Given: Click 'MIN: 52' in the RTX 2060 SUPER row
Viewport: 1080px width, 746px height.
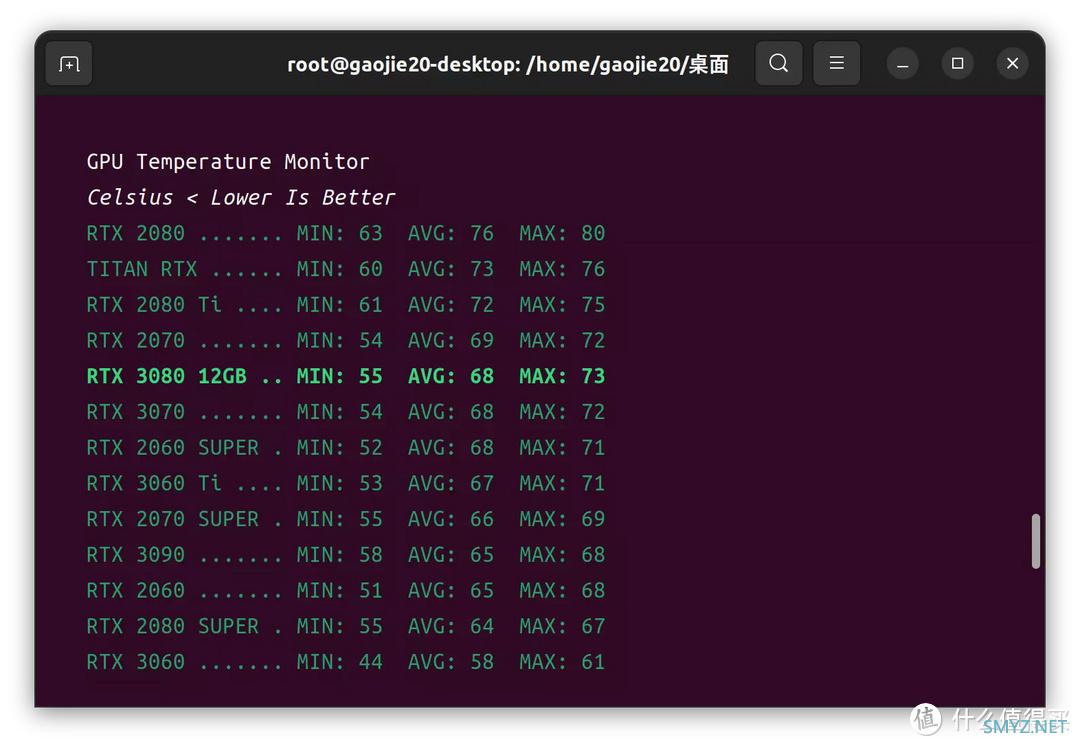Looking at the screenshot, I should [340, 448].
